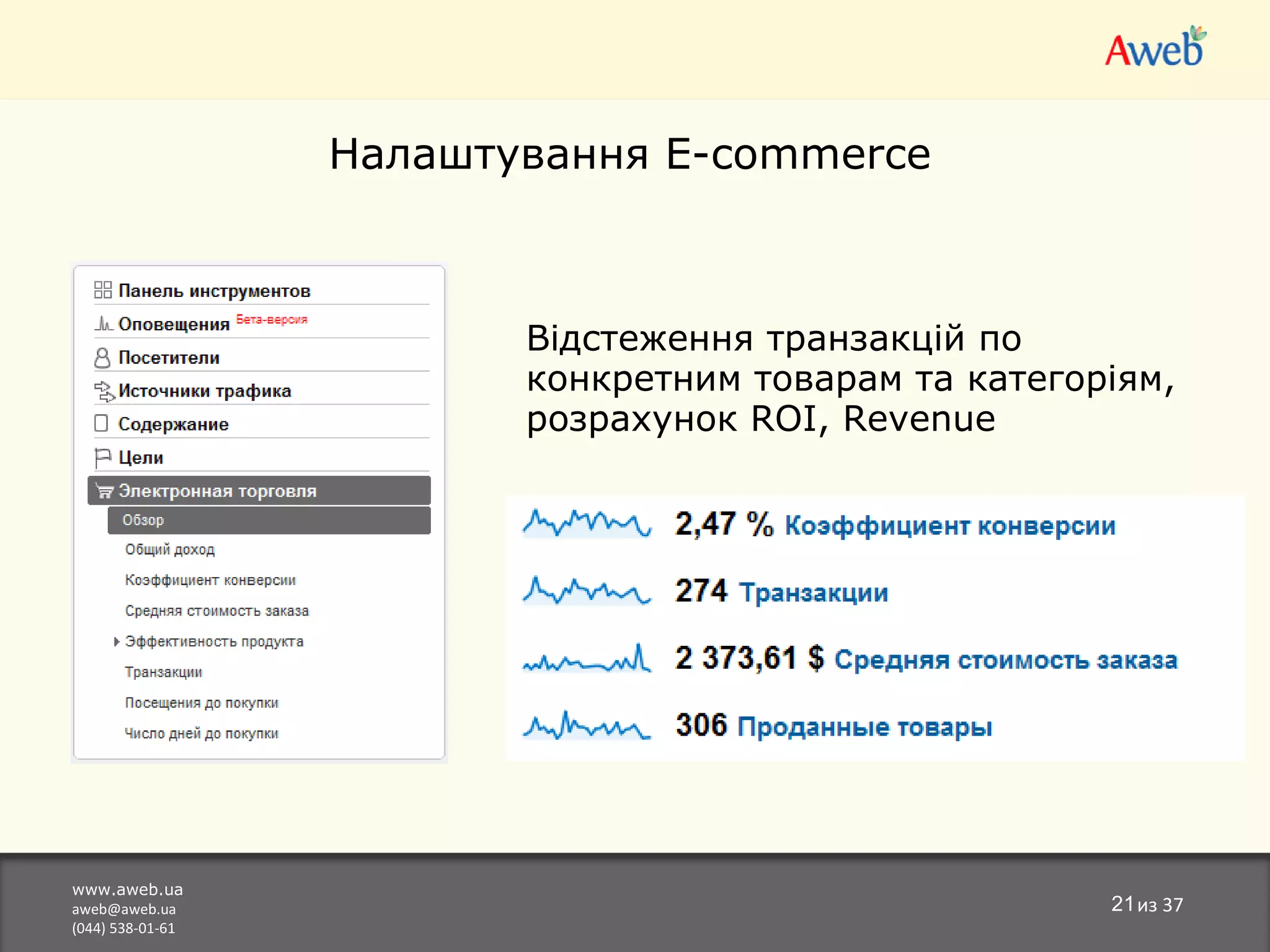The height and width of the screenshot is (952, 1270).
Task: Click the person icon beside Посетители
Action: tap(102, 358)
